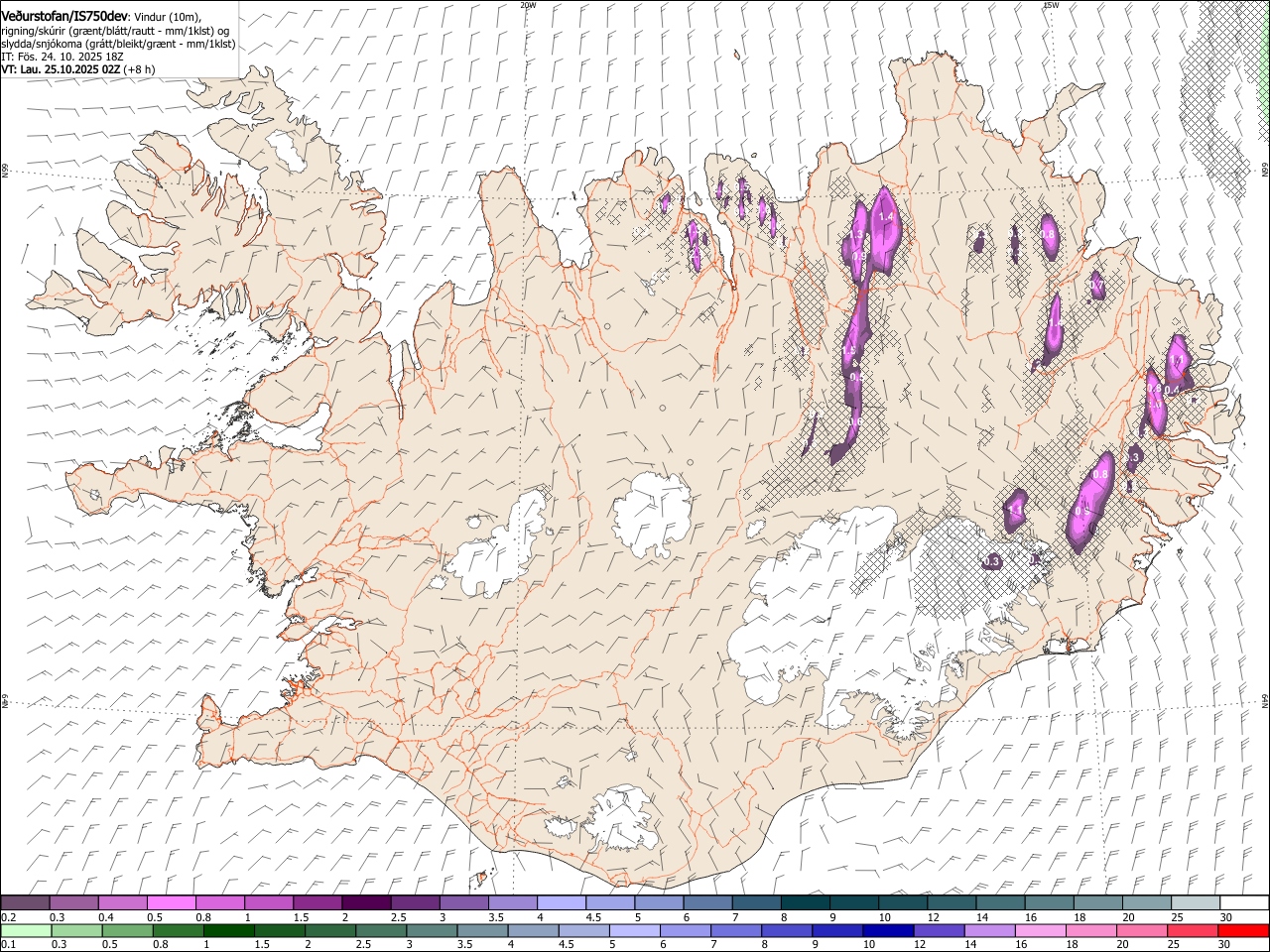Click the 'slydda/snjókoma' legend description line

pos(118,44)
